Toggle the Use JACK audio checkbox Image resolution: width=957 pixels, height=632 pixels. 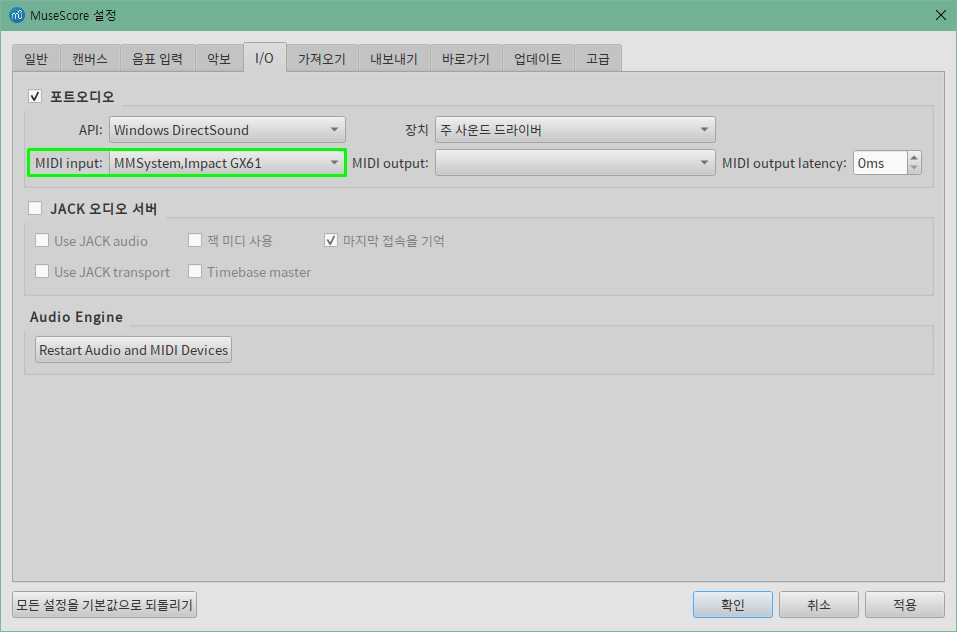point(42,240)
